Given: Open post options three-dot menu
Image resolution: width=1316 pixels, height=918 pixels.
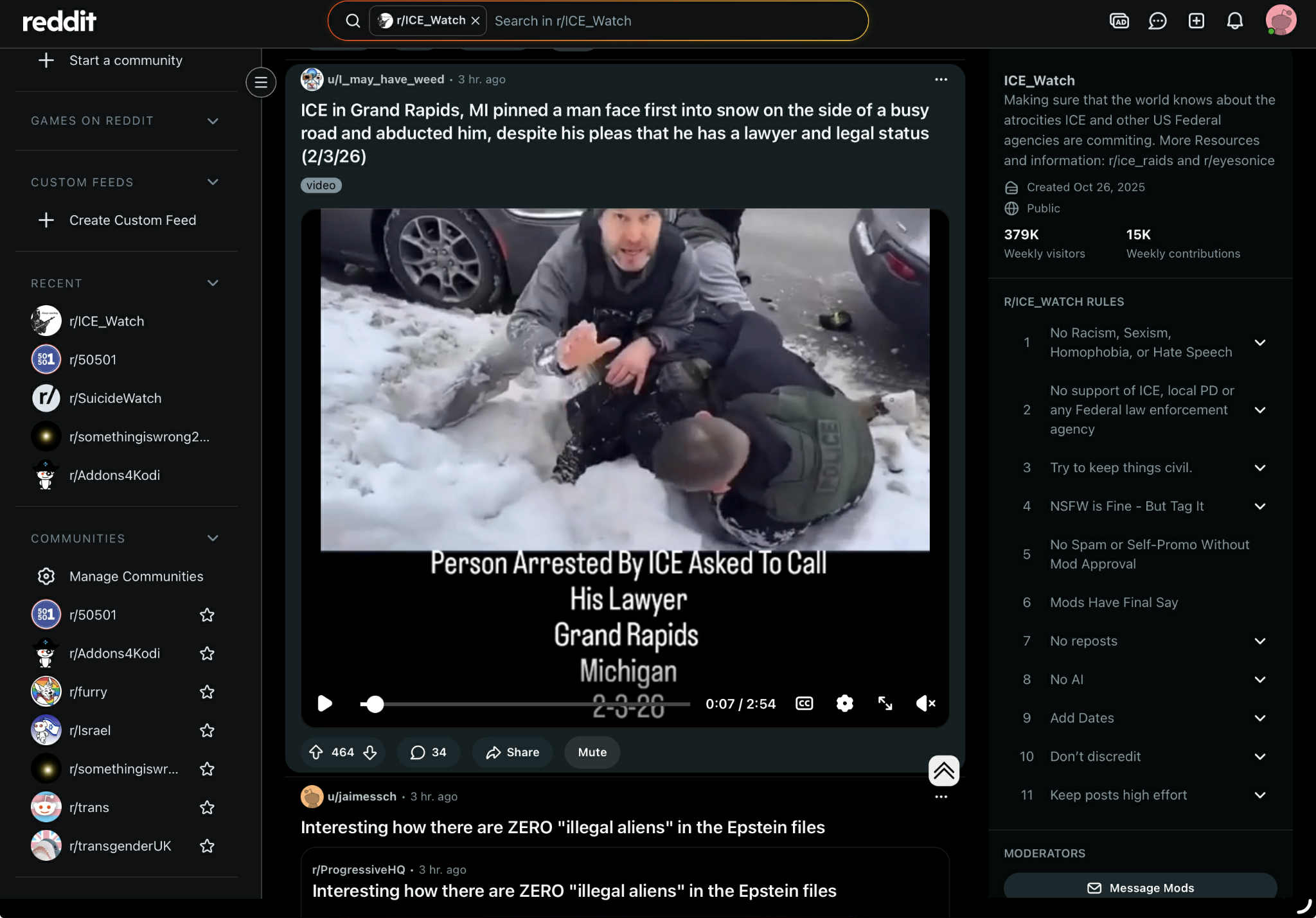Looking at the screenshot, I should point(941,80).
